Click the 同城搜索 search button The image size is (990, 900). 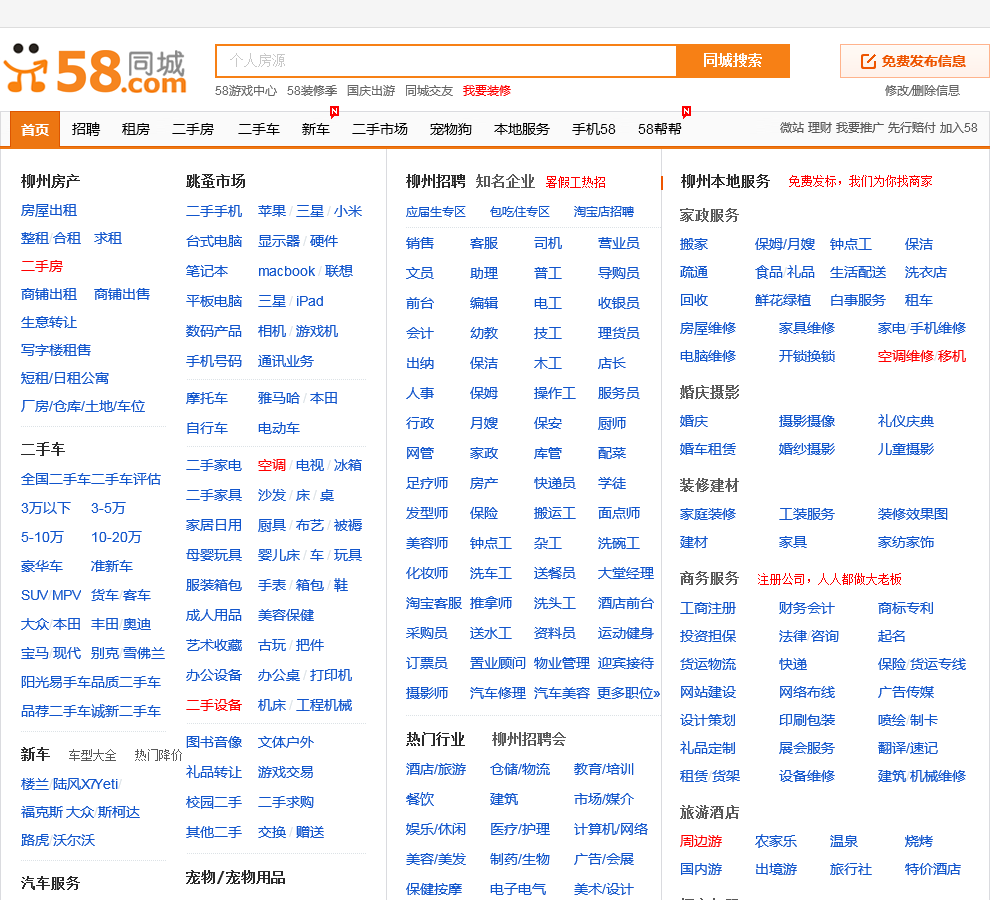[x=732, y=61]
